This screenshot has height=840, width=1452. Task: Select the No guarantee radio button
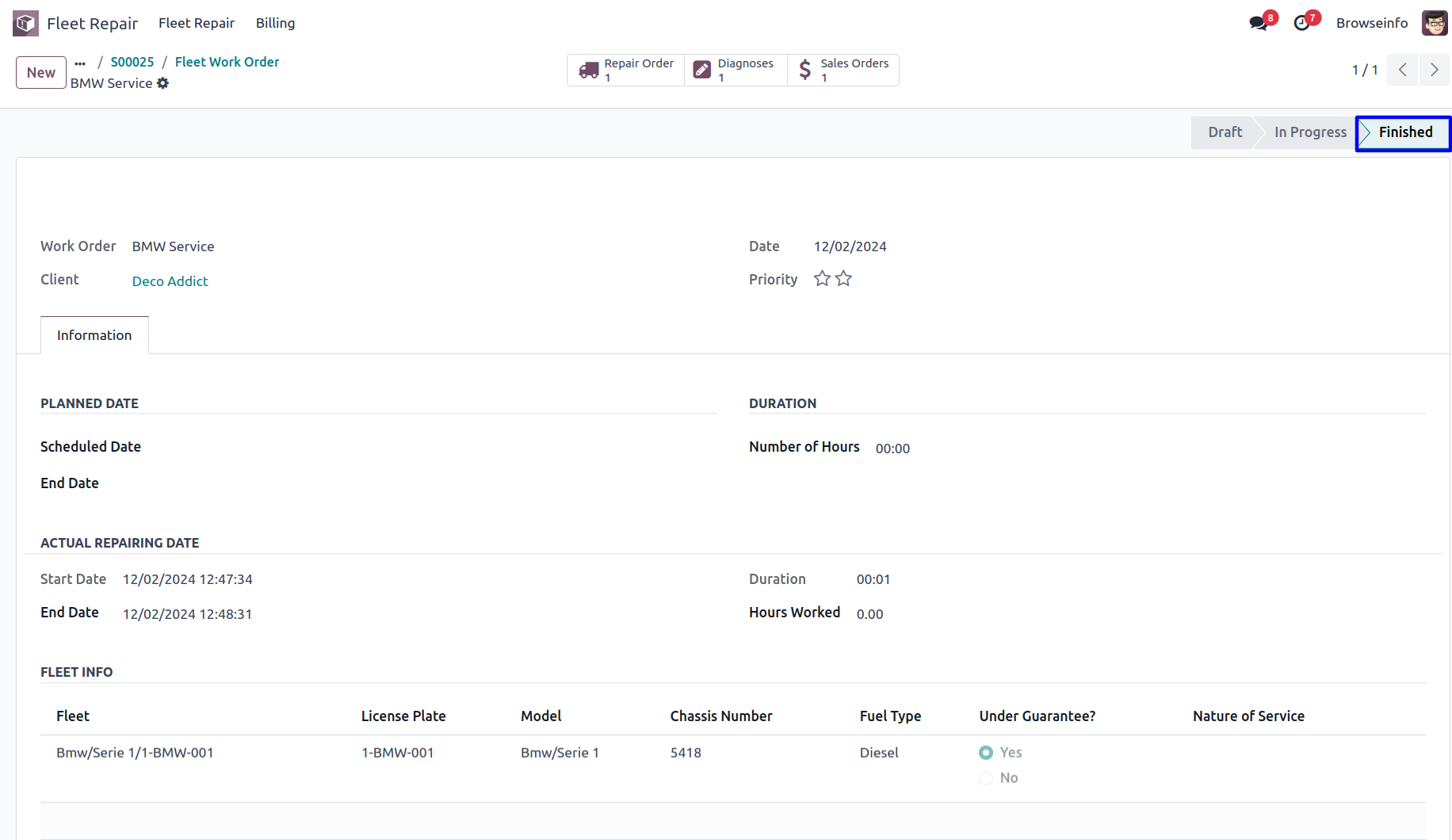[986, 778]
